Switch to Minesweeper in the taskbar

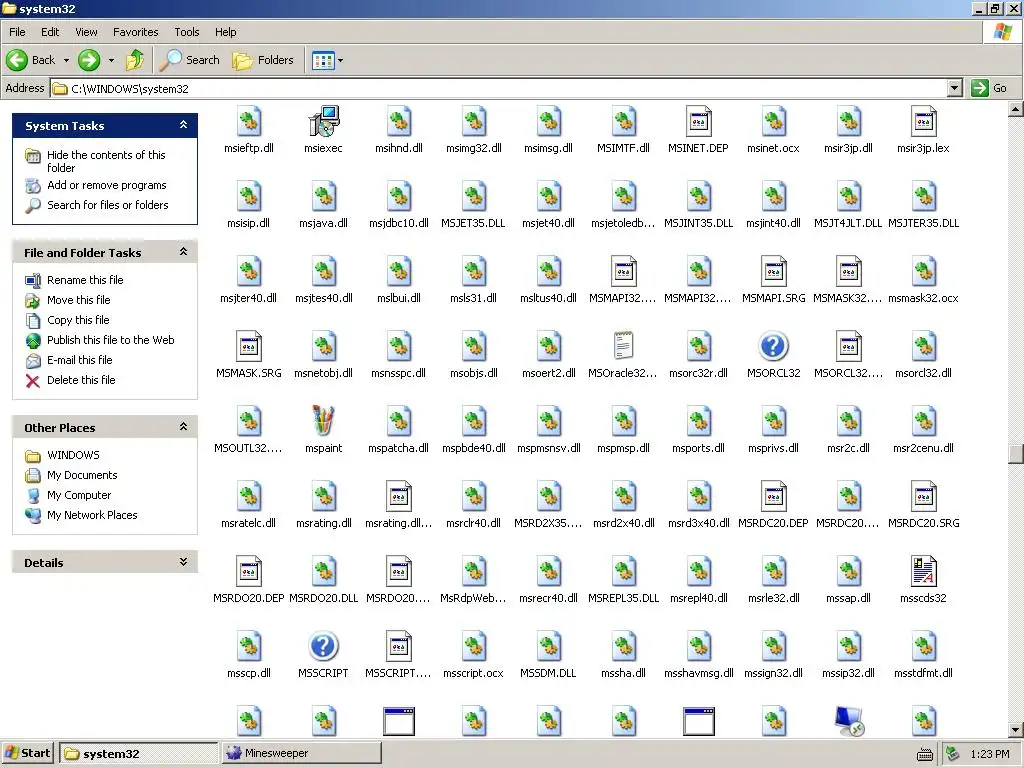301,753
